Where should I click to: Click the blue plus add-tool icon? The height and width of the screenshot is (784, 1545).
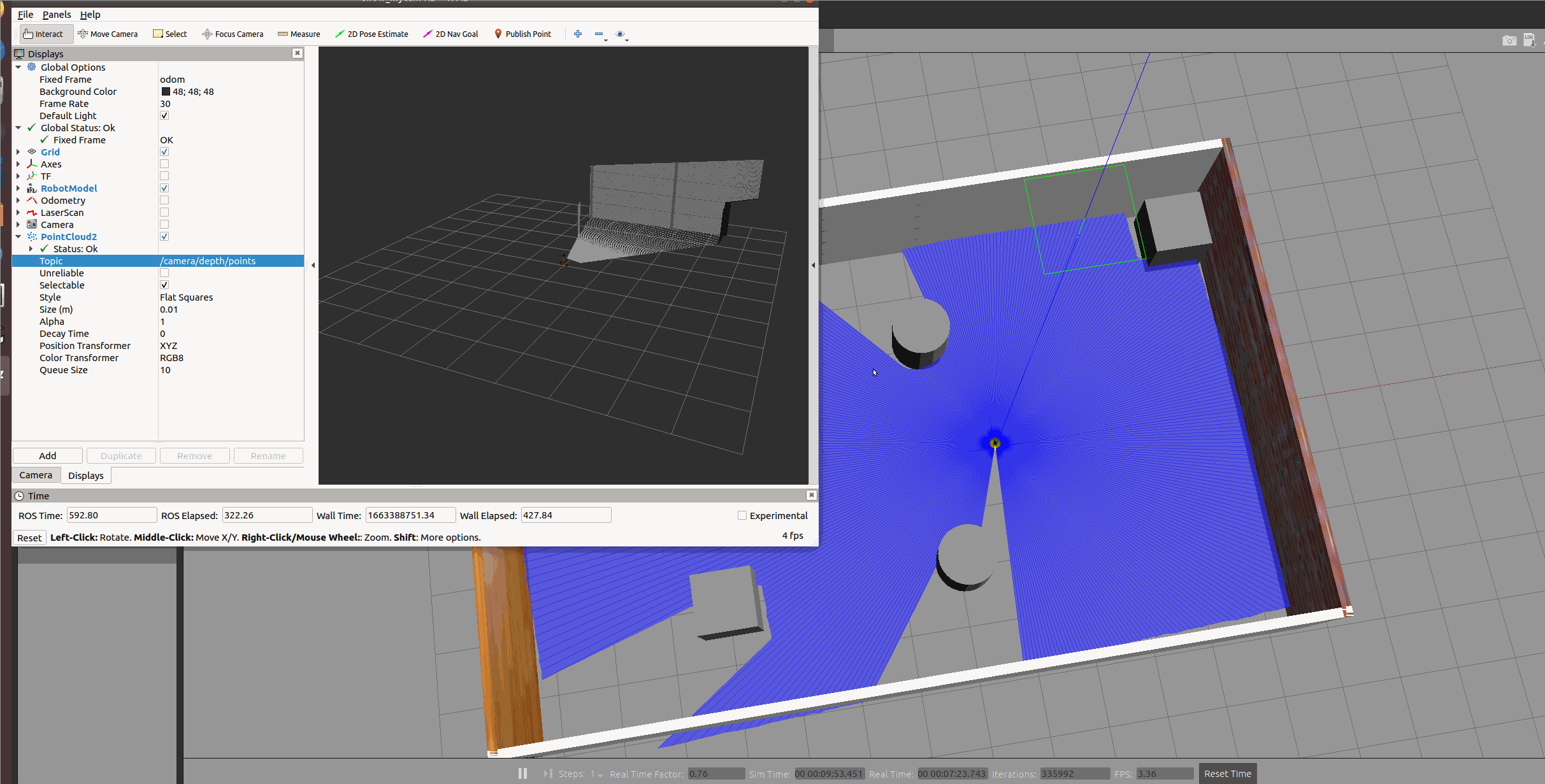[x=578, y=34]
